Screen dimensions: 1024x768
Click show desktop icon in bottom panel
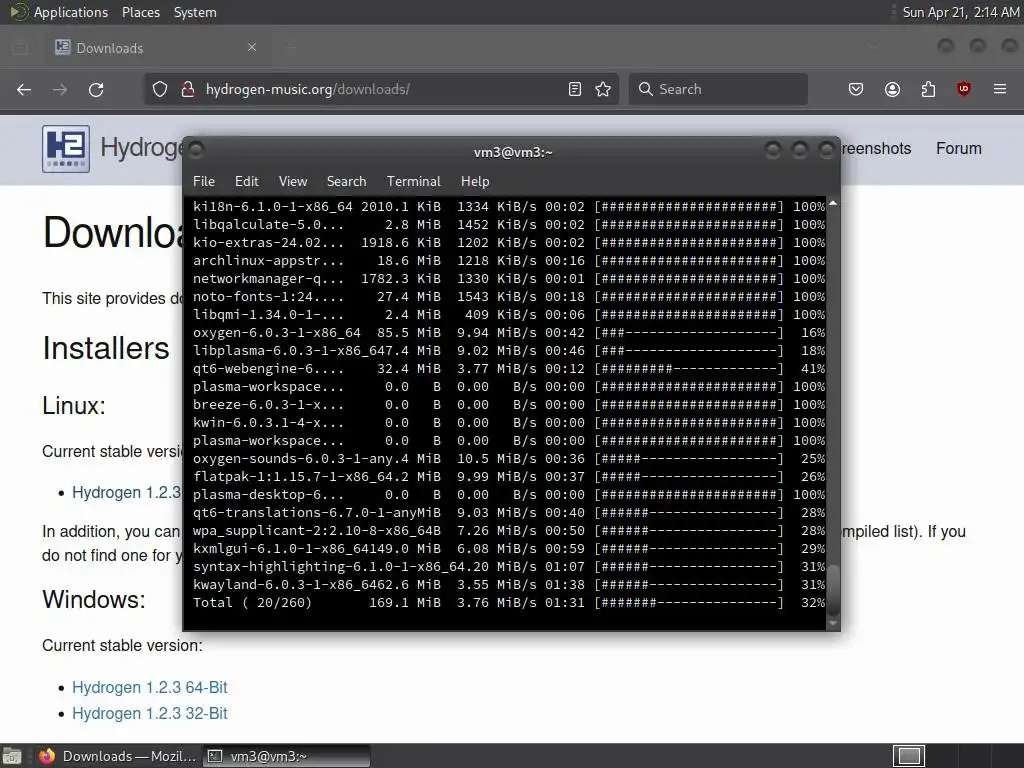[x=12, y=756]
